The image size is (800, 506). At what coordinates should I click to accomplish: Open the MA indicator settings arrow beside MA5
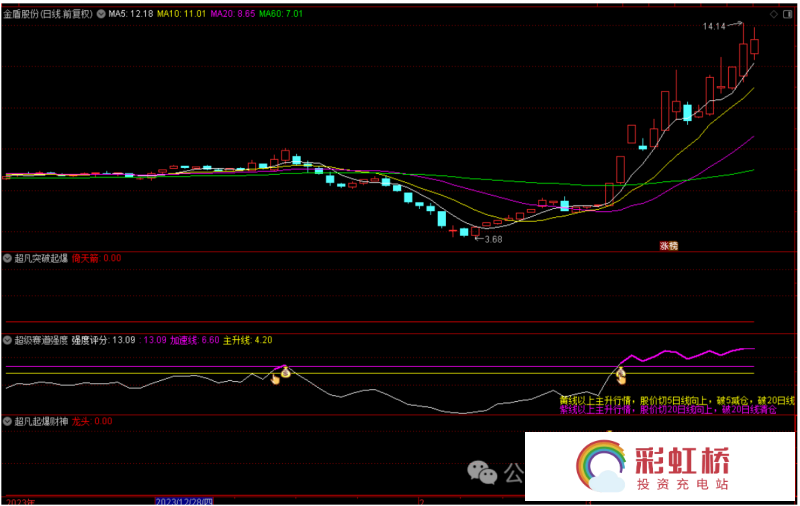click(x=100, y=14)
